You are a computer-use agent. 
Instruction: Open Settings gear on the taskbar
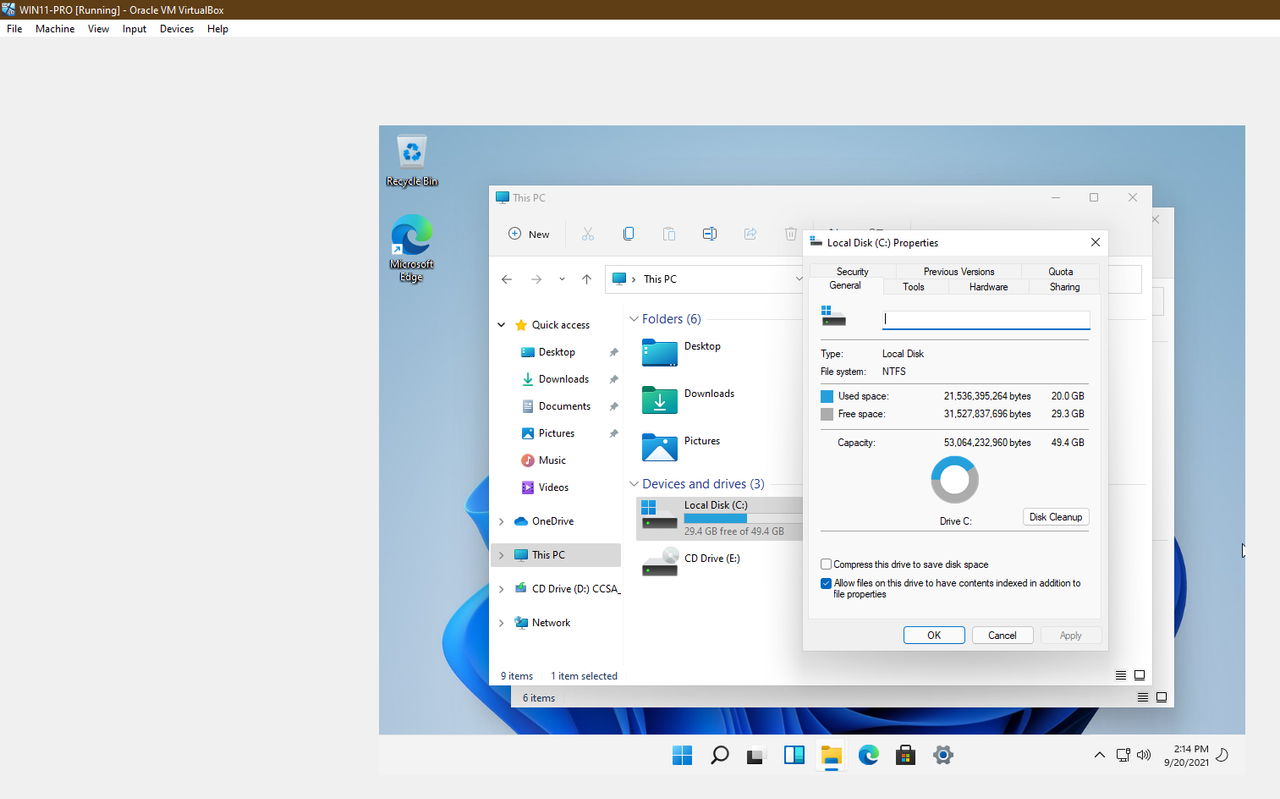click(x=942, y=755)
